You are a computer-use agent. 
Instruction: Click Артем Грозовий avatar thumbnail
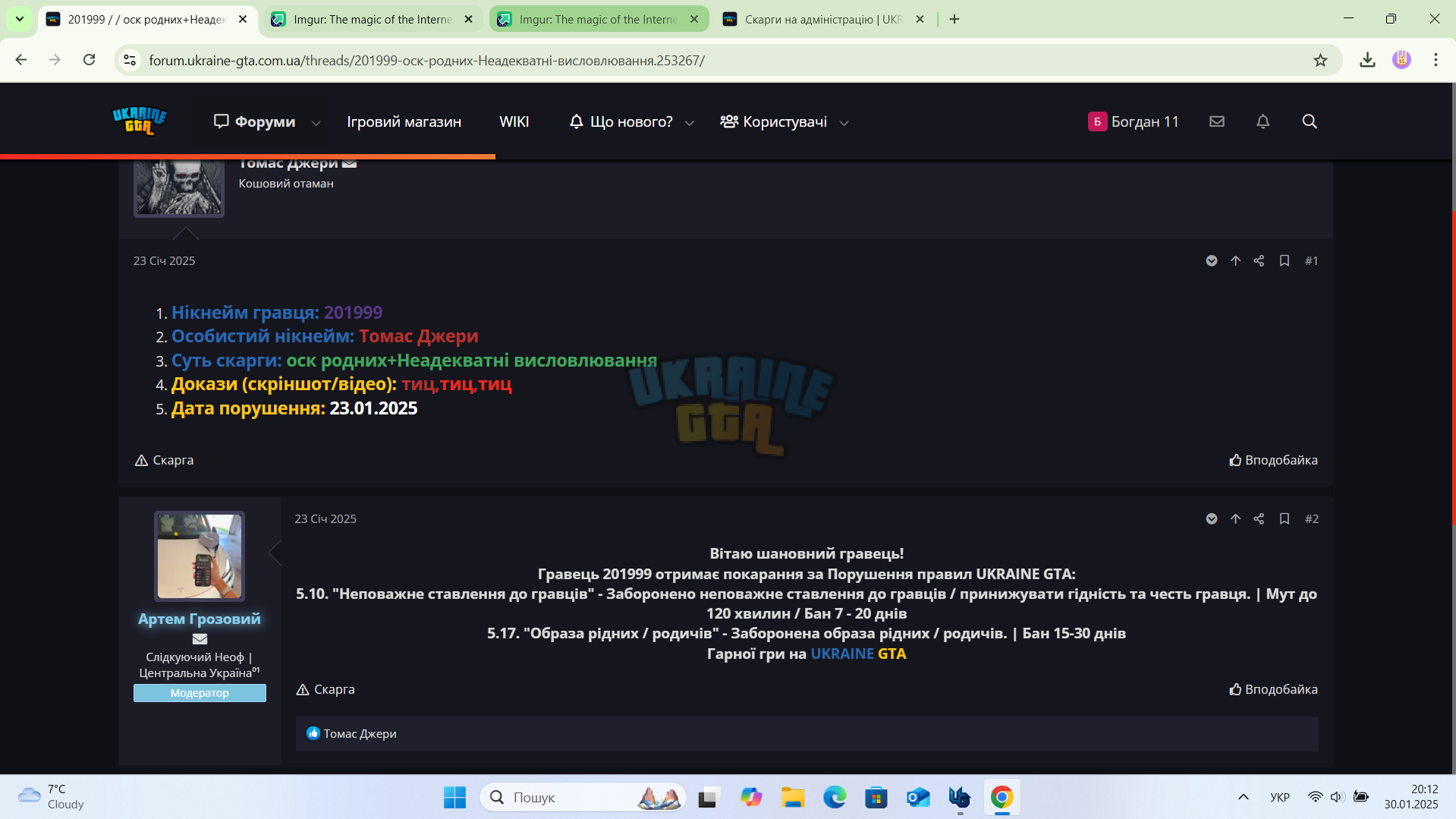[x=199, y=556]
